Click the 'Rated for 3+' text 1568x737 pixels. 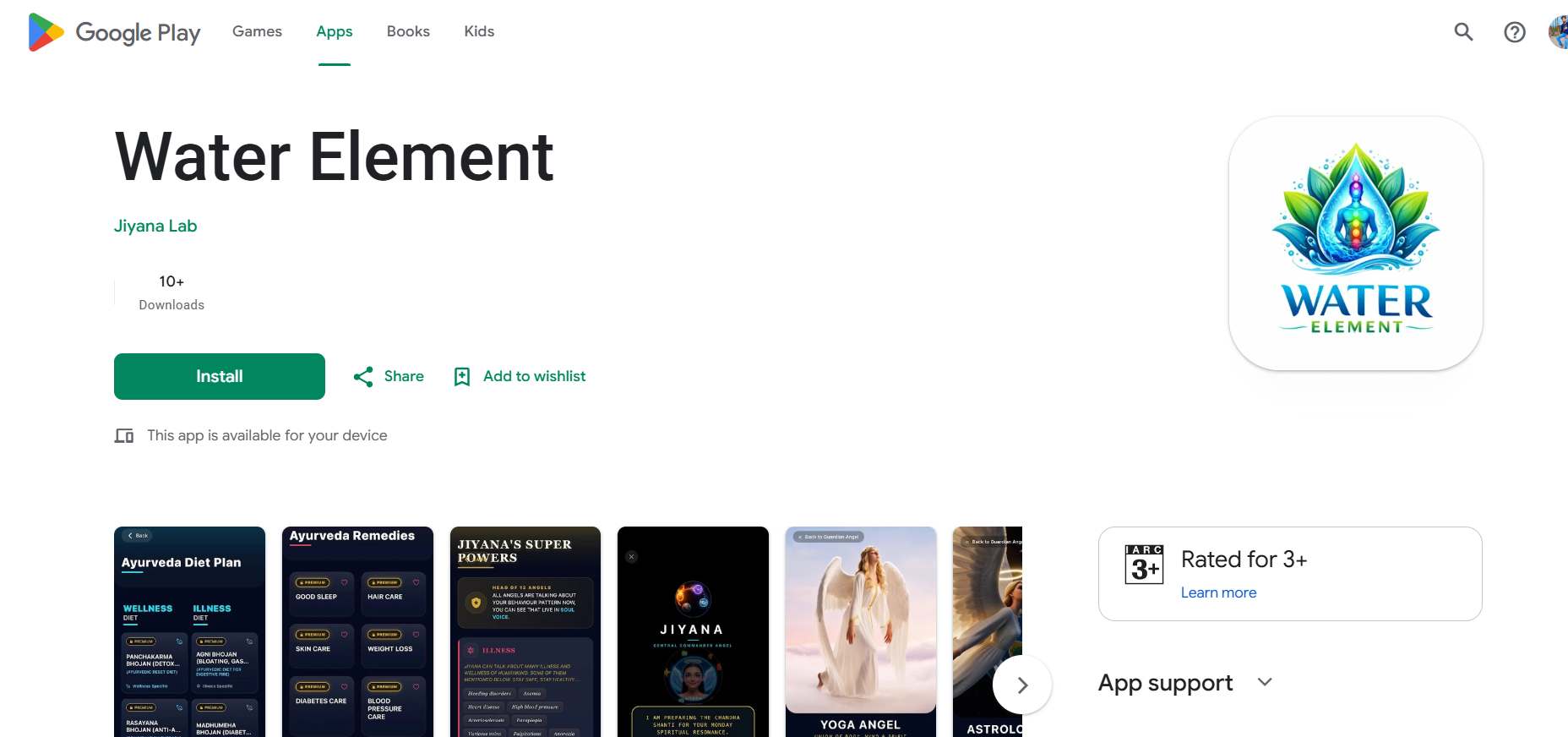(x=1244, y=560)
